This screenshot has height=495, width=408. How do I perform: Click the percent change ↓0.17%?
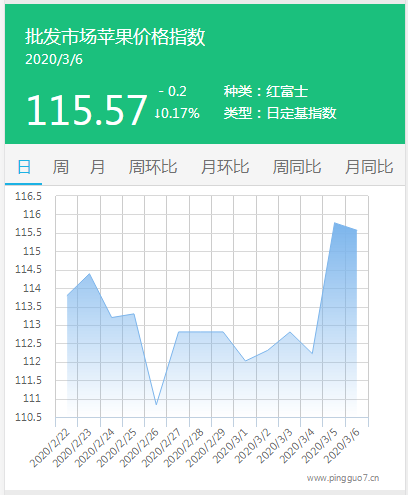(x=177, y=113)
